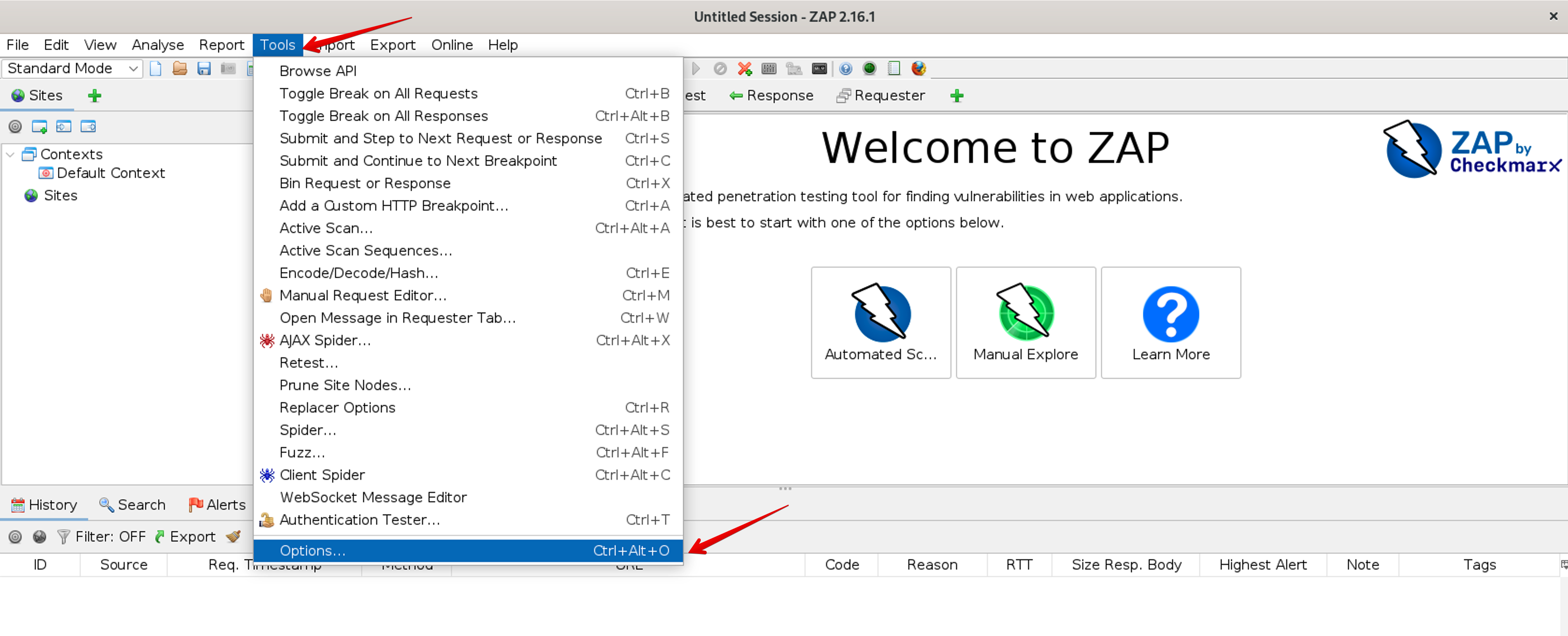Click the persist session floppy icon
Viewport: 1568px width, 636px height.
coord(204,69)
